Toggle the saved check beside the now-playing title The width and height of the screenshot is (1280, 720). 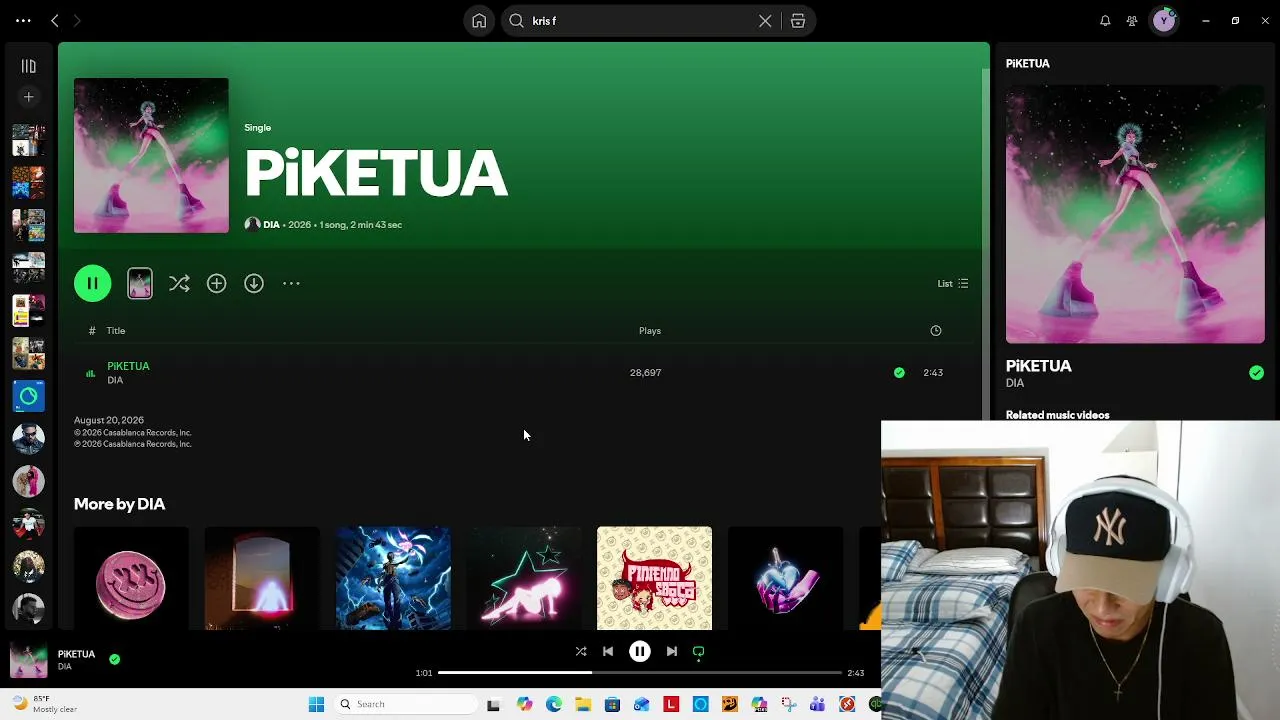pos(114,659)
